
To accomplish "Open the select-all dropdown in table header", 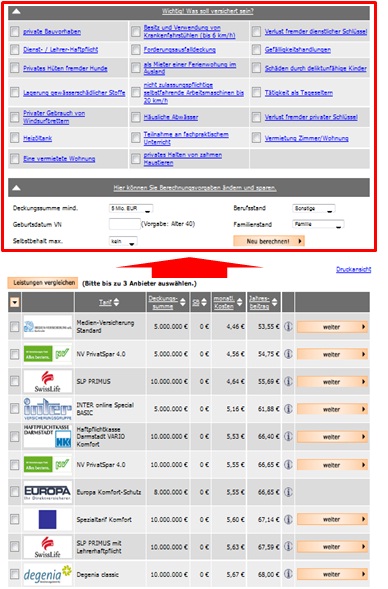I will (15, 302).
